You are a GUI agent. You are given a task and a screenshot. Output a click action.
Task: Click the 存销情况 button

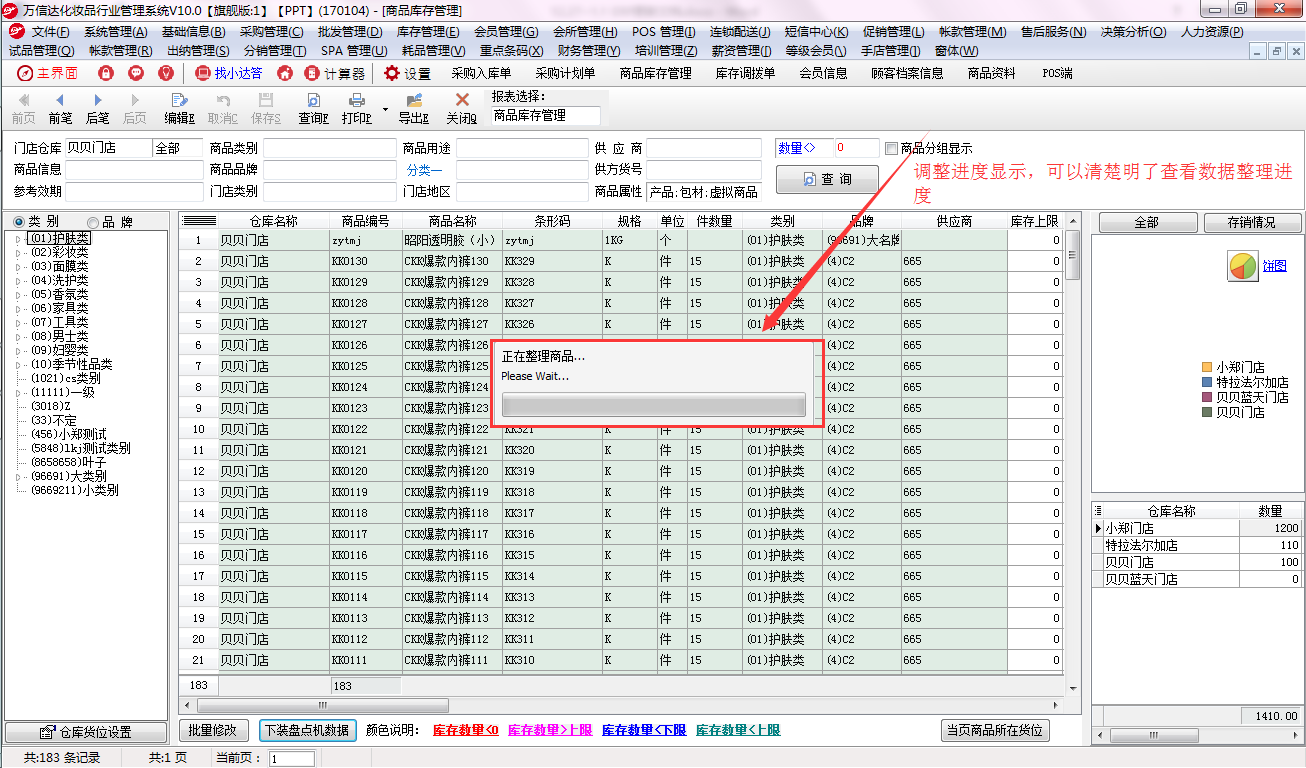[x=1252, y=222]
